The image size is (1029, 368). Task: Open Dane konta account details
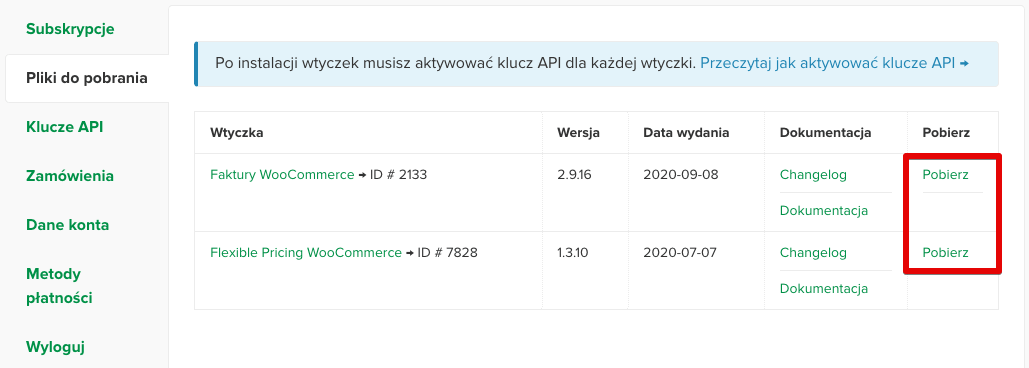pyautogui.click(x=68, y=225)
